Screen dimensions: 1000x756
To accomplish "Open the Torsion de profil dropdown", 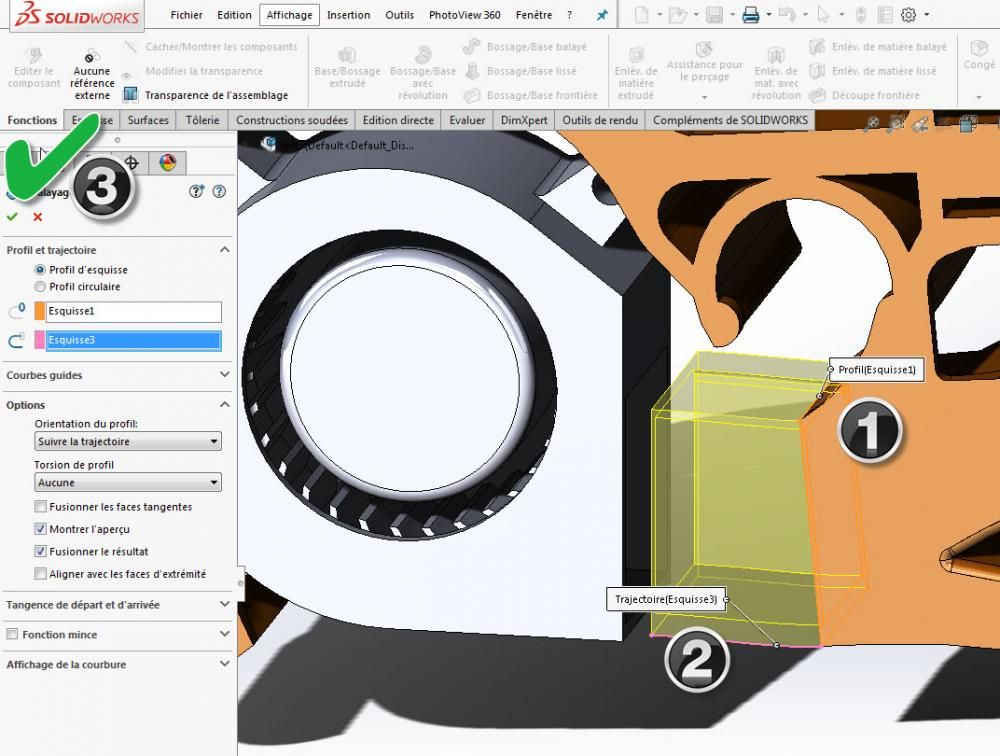I will 127,483.
